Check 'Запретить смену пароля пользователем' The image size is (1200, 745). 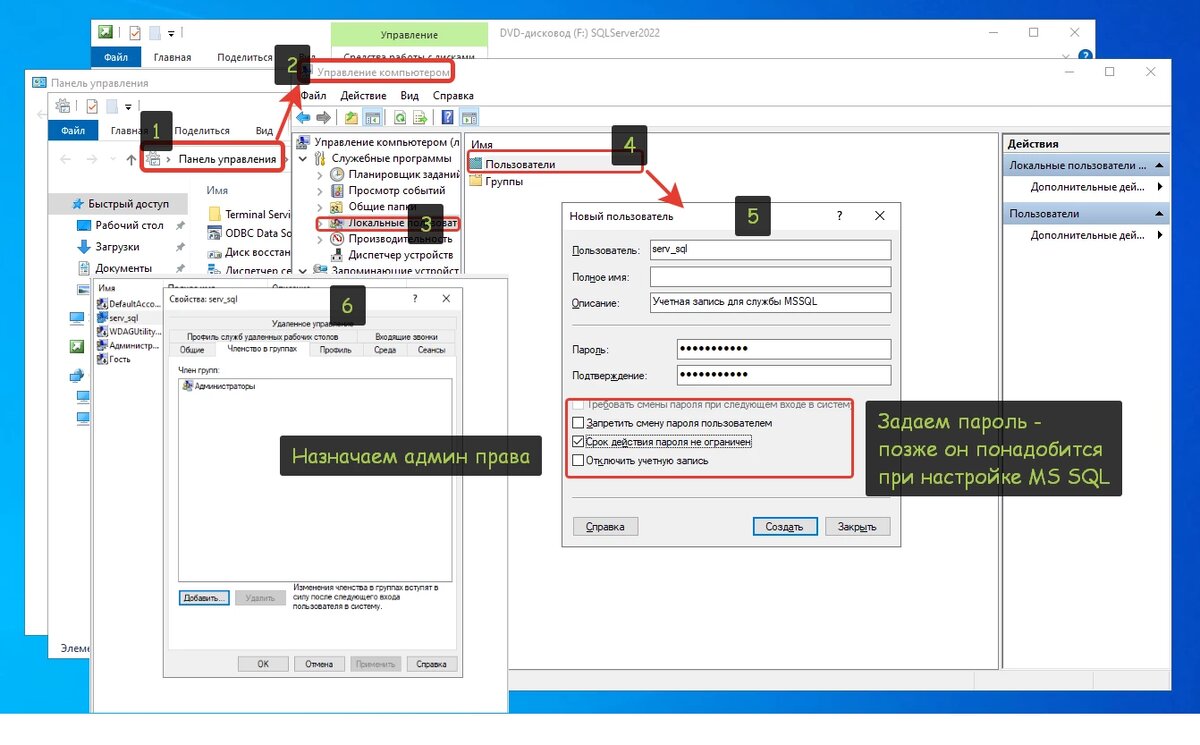(578, 423)
